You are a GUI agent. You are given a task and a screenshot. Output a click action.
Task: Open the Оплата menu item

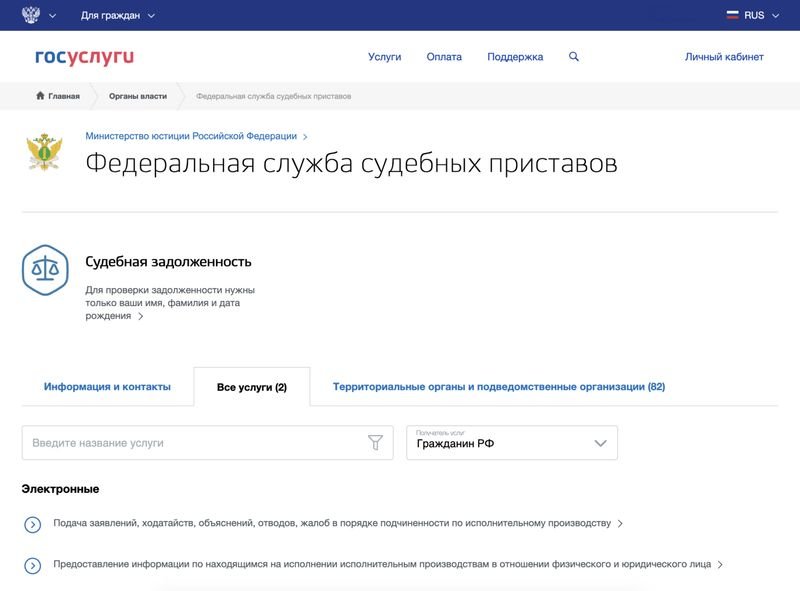point(444,57)
